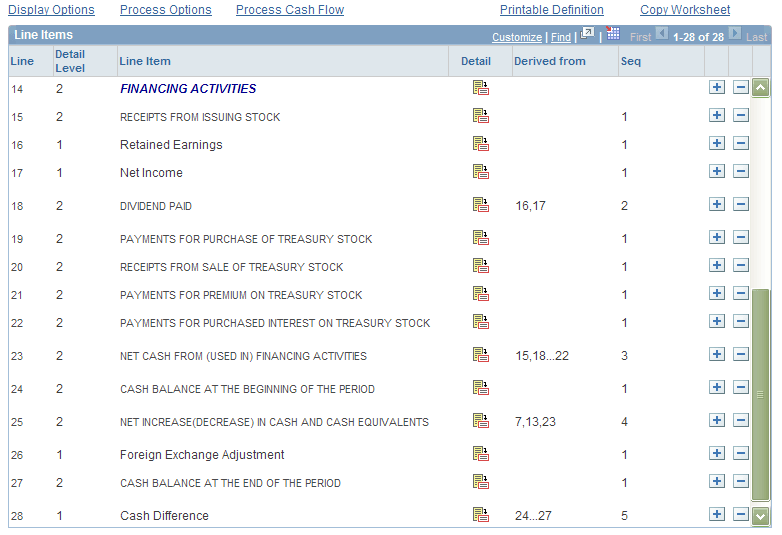Sort by Detail column header
The width and height of the screenshot is (782, 535).
(476, 61)
